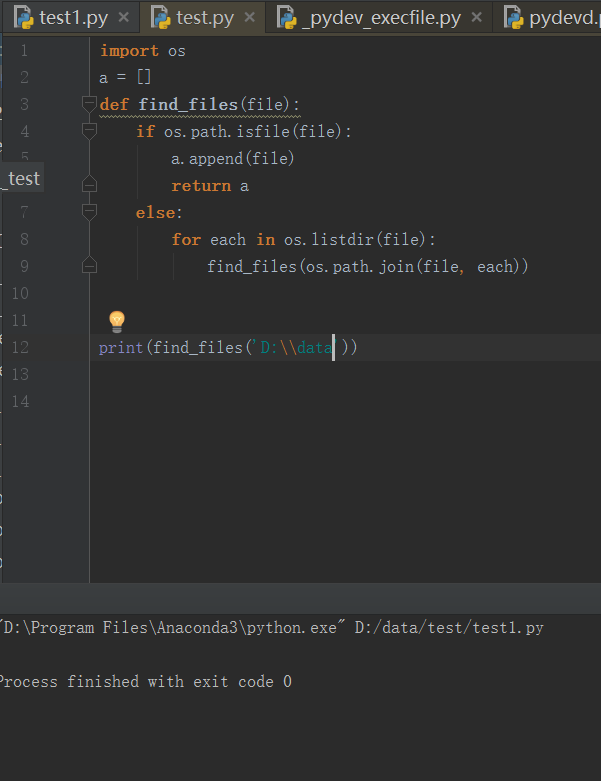Collapse the else block fold marker
The width and height of the screenshot is (601, 781).
[x=89, y=212]
